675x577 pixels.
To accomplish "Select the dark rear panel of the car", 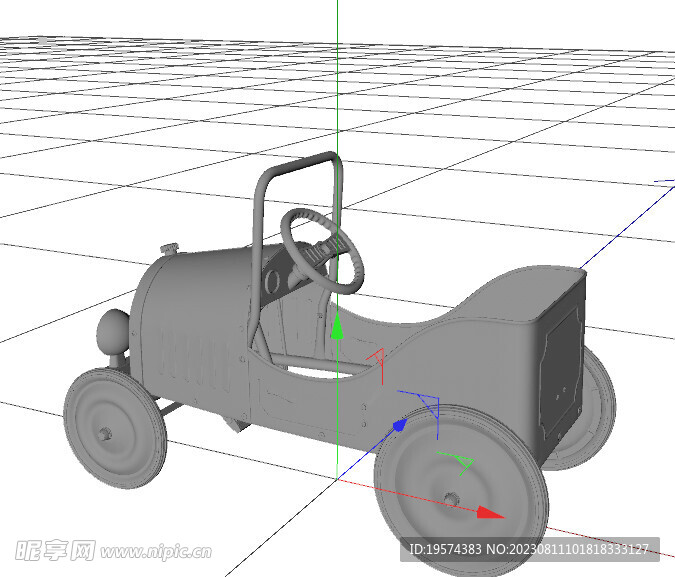I will (x=560, y=372).
